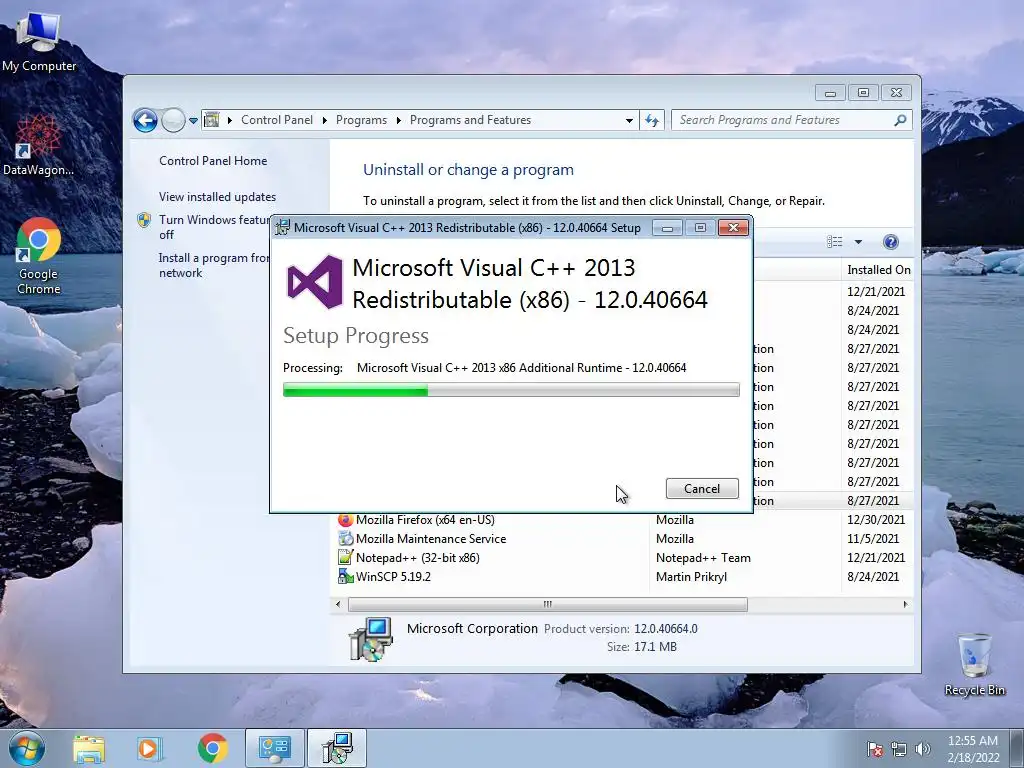Select Notepad++ (32-bit x86) row
This screenshot has height=768, width=1024.
(x=621, y=558)
